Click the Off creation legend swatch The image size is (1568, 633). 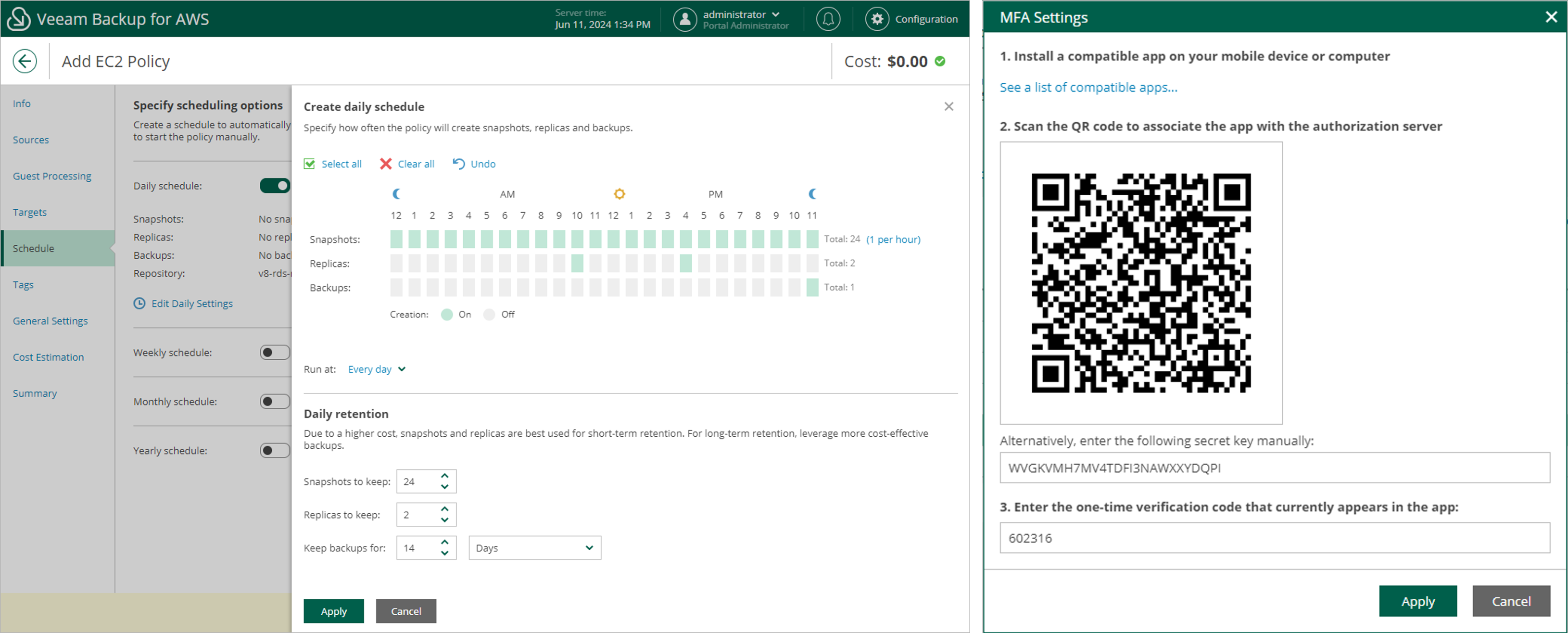pos(489,315)
